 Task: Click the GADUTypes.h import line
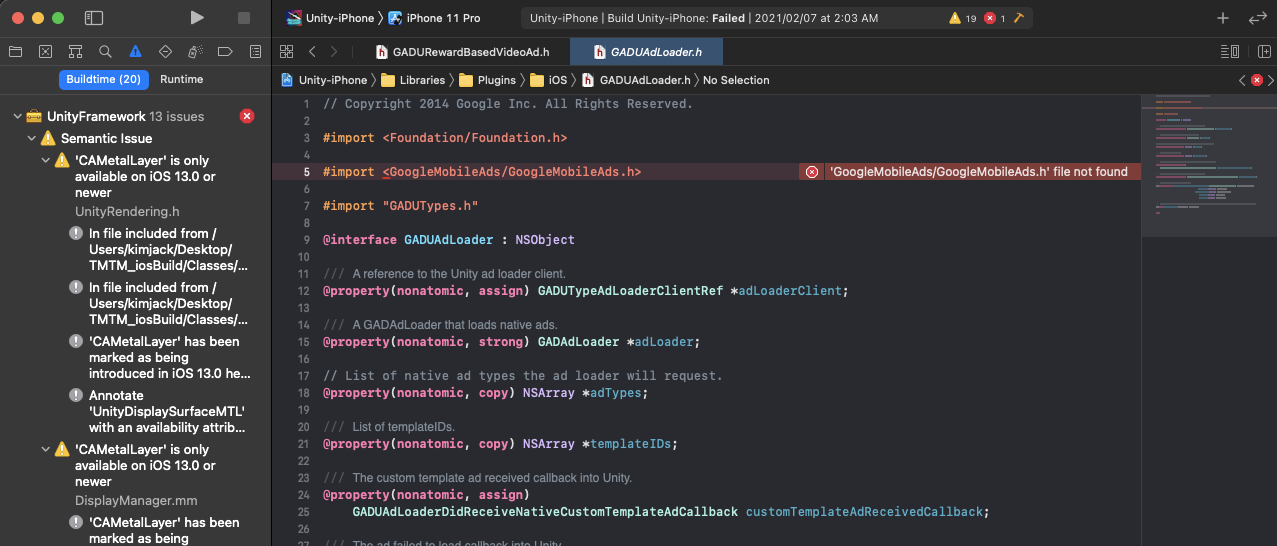401,206
